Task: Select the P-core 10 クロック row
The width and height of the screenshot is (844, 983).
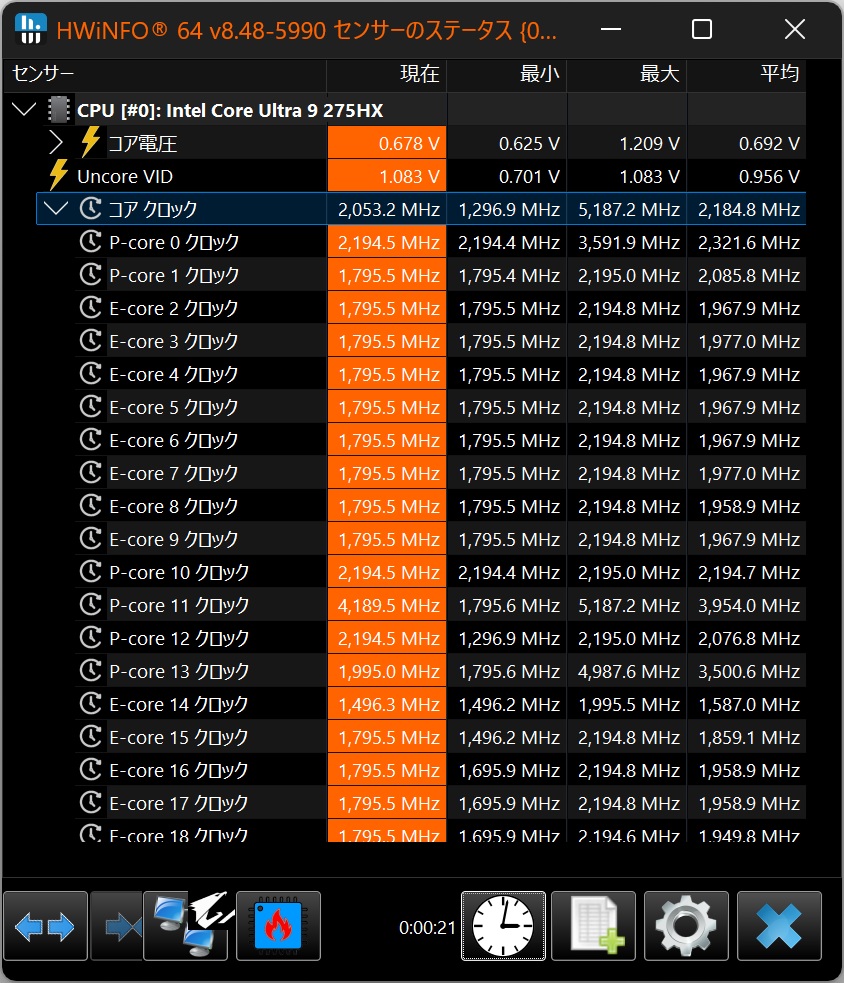Action: 440,572
